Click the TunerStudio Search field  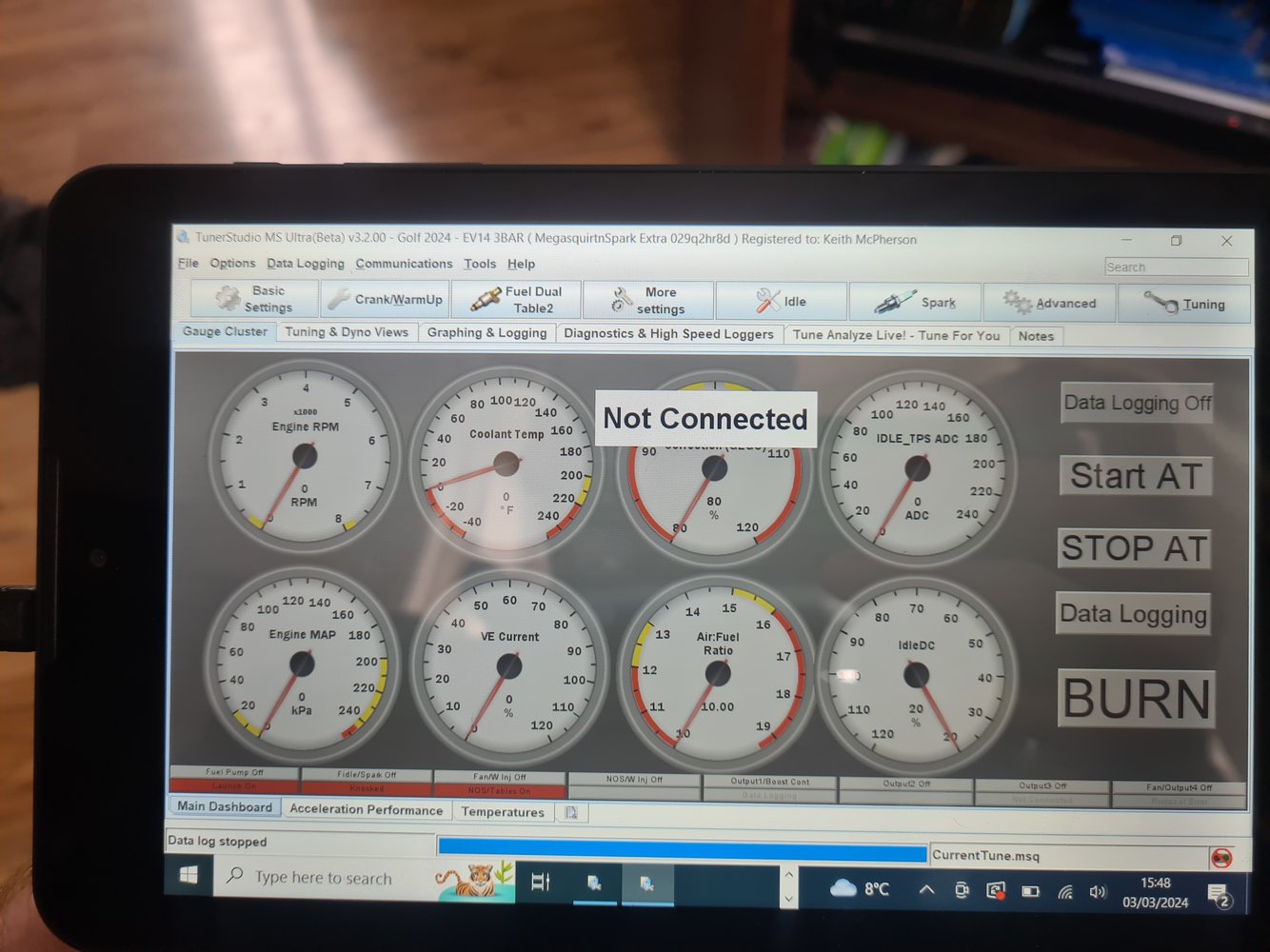tap(1176, 267)
